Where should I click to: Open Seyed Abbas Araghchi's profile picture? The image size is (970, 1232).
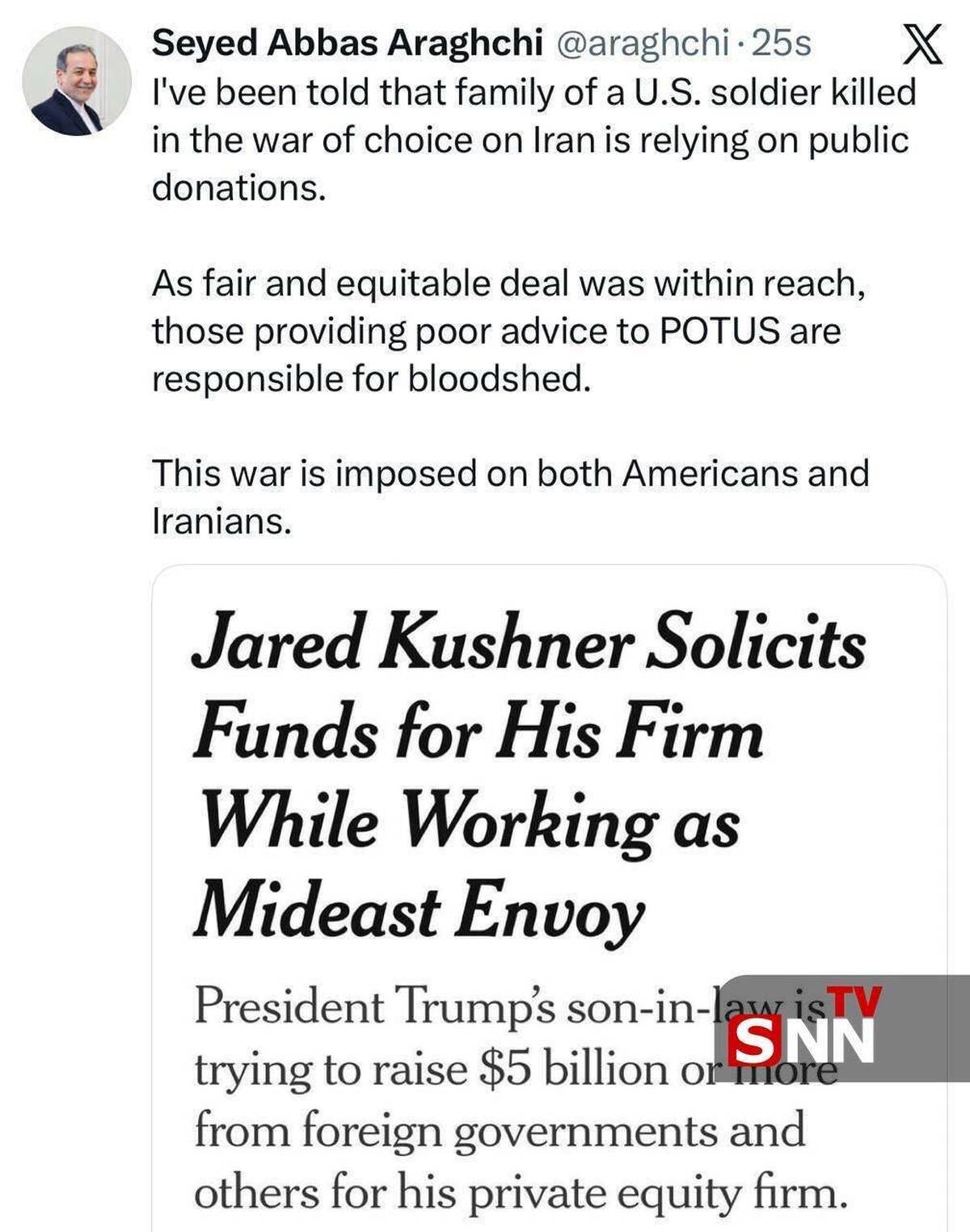point(77,82)
